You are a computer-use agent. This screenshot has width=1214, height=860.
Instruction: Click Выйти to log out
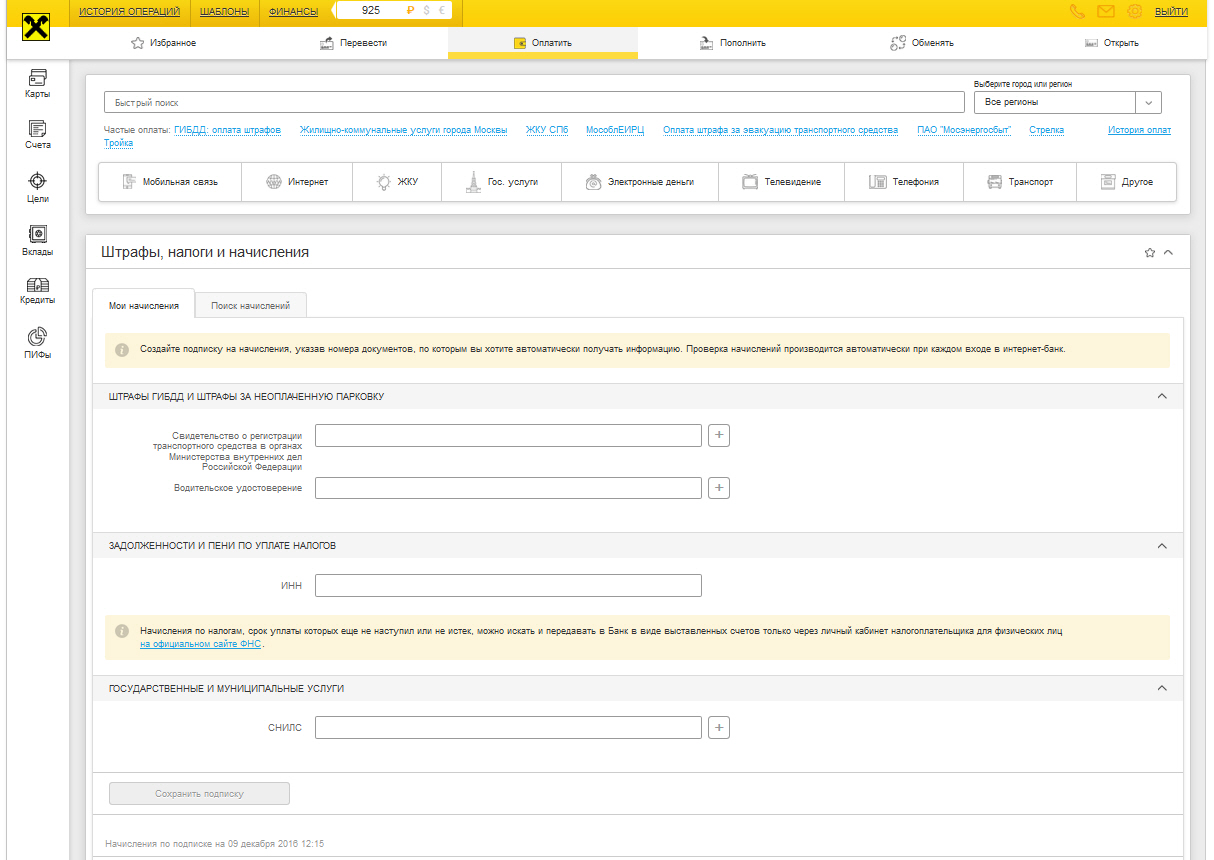coord(1171,12)
